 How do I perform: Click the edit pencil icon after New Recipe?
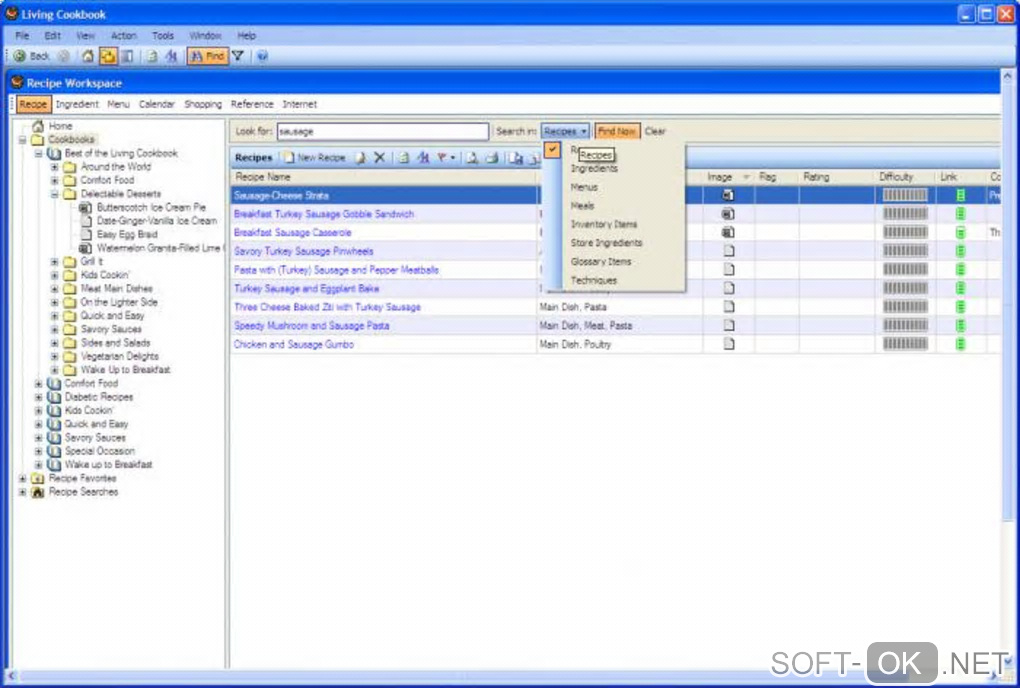pyautogui.click(x=360, y=158)
